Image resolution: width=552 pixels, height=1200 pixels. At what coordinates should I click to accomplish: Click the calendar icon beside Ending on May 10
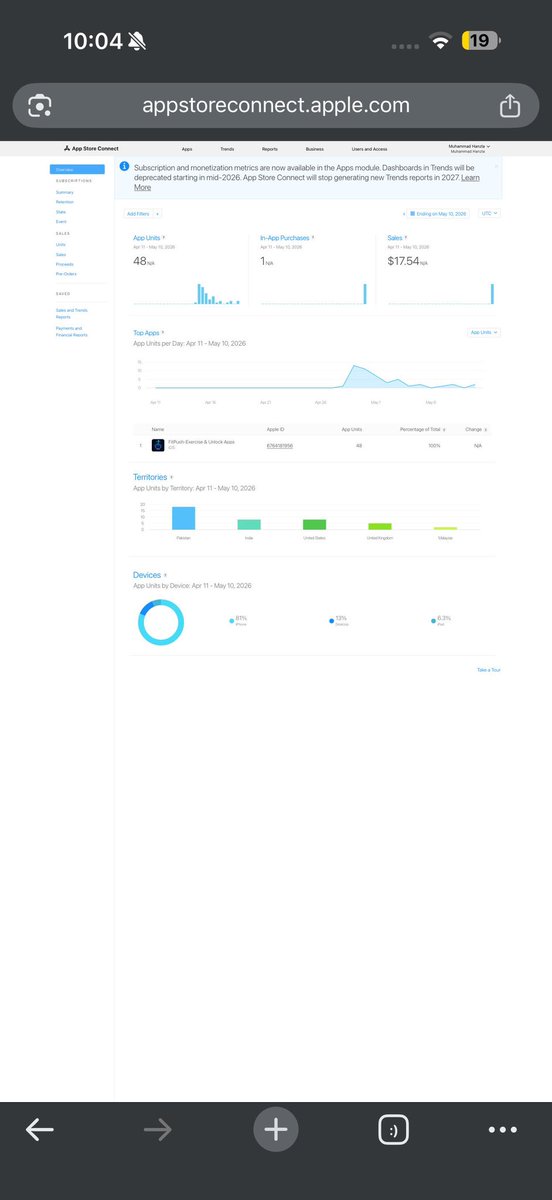412,213
